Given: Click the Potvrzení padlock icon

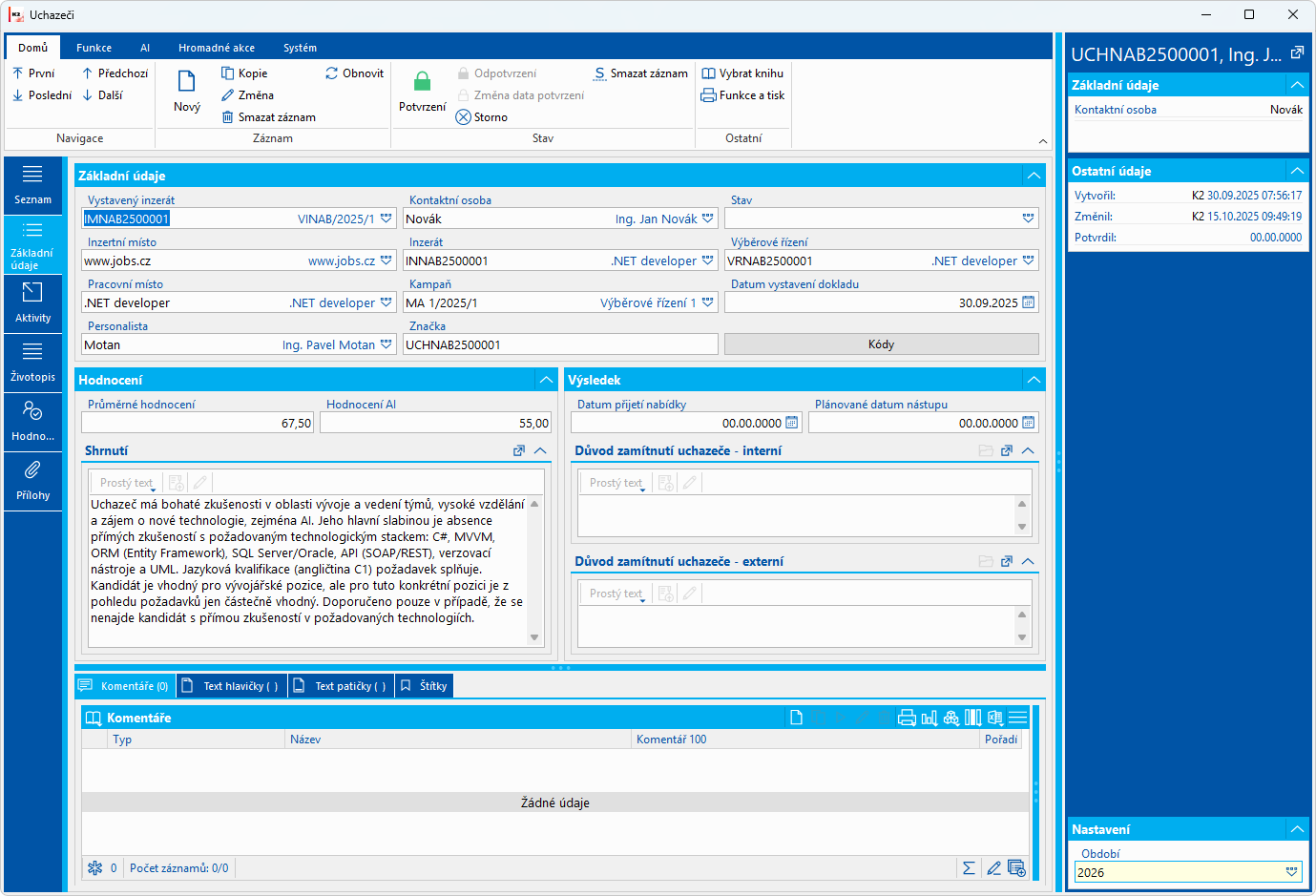Looking at the screenshot, I should coord(422,81).
